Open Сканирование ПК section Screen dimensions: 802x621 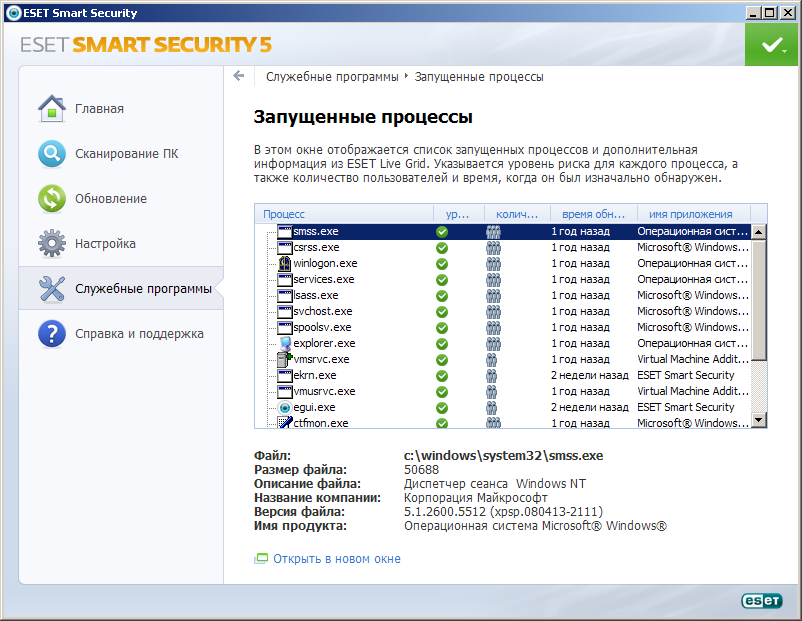click(x=126, y=153)
